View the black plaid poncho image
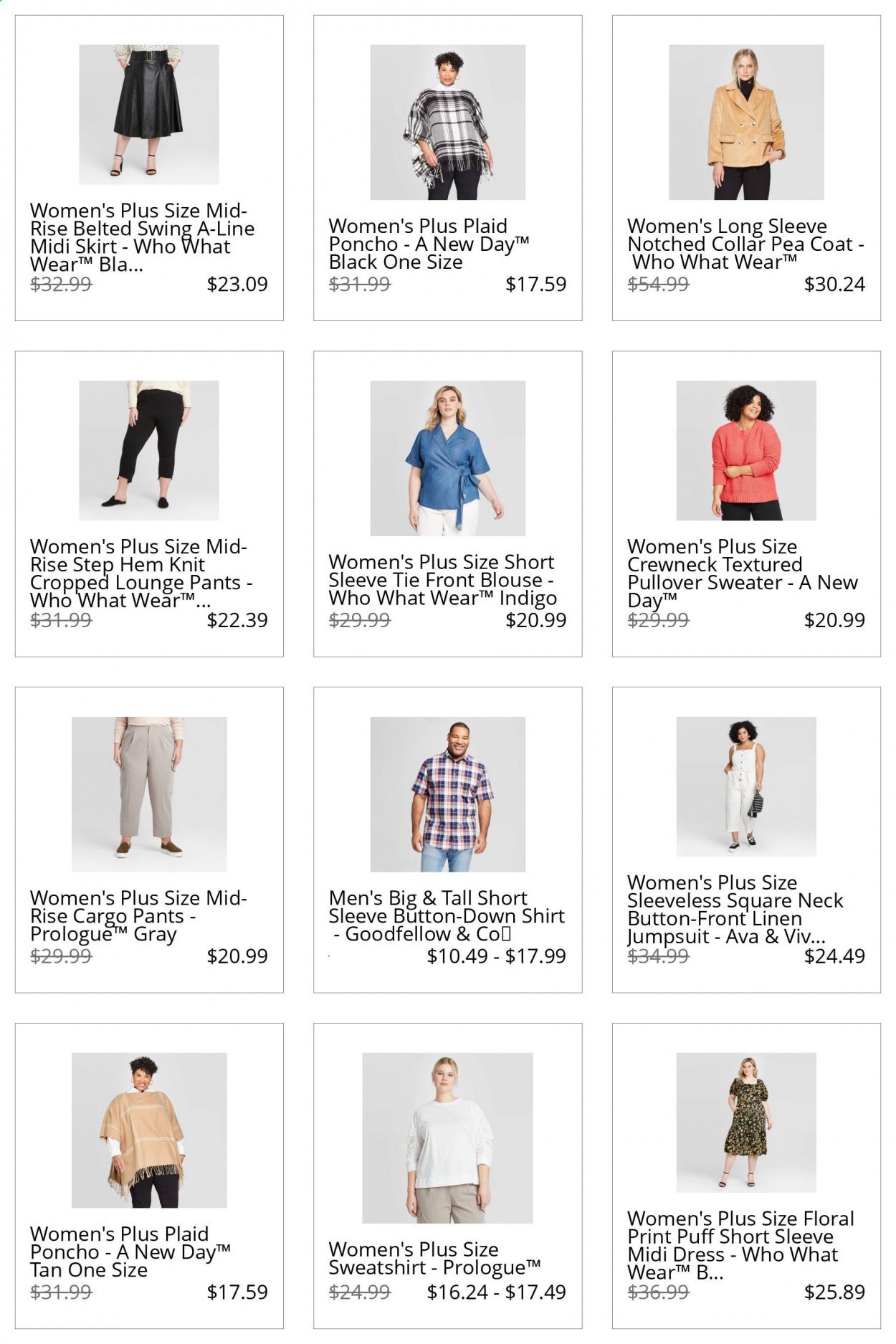 tap(447, 122)
